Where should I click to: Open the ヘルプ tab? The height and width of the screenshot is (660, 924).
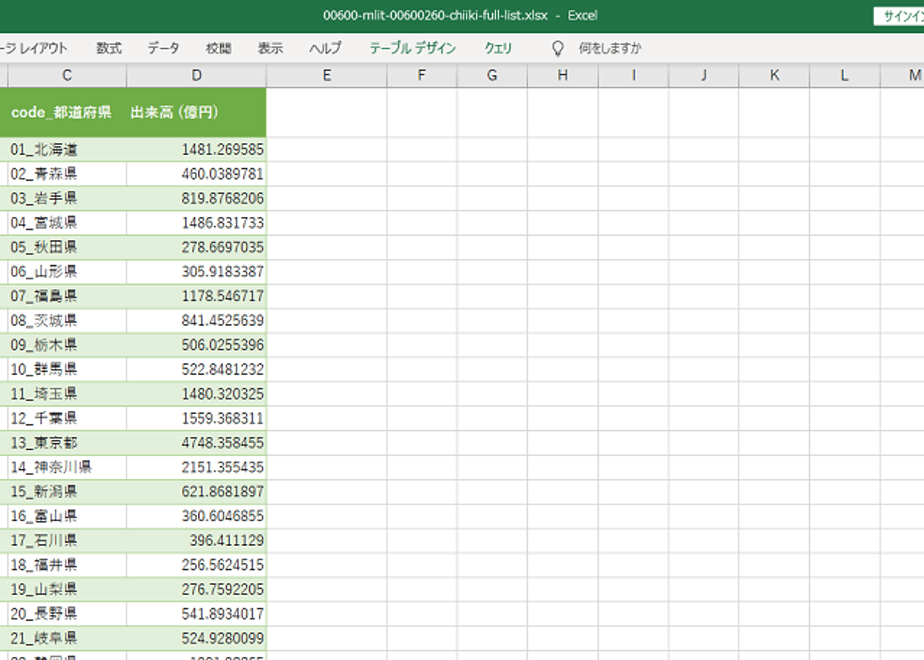click(x=325, y=48)
